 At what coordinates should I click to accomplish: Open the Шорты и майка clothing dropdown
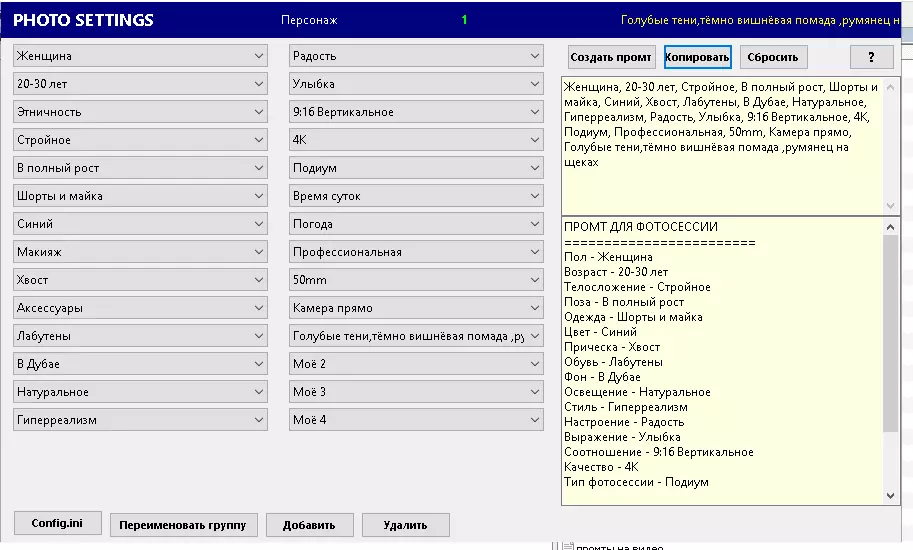click(x=140, y=196)
